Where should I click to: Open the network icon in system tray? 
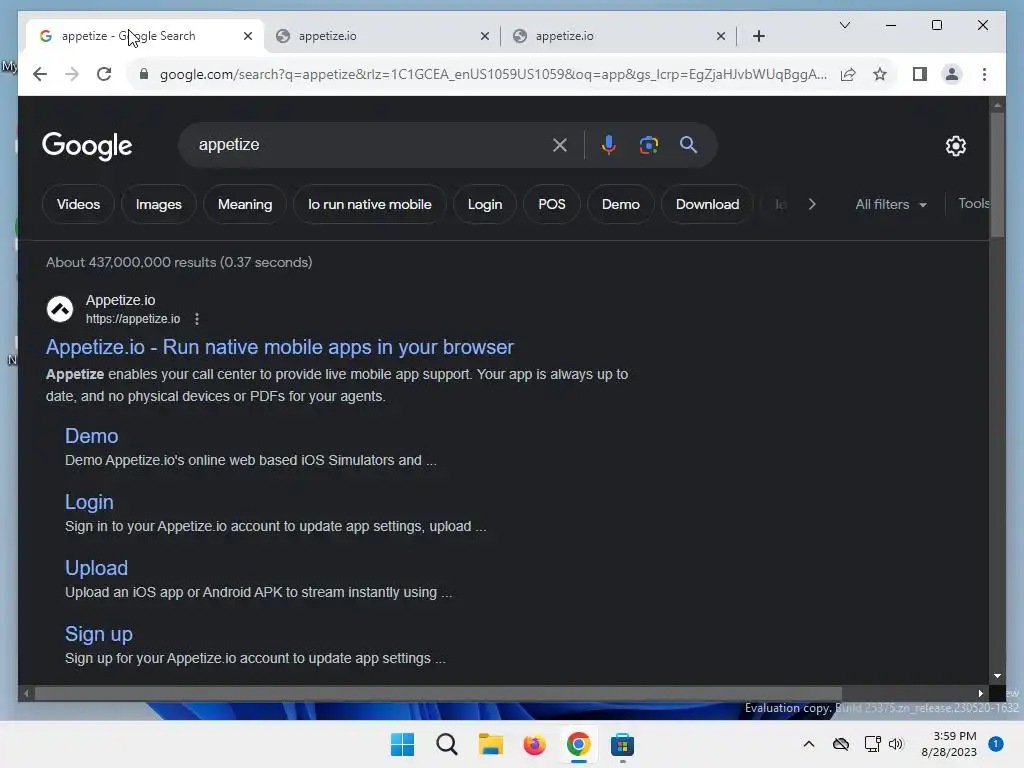tap(872, 744)
